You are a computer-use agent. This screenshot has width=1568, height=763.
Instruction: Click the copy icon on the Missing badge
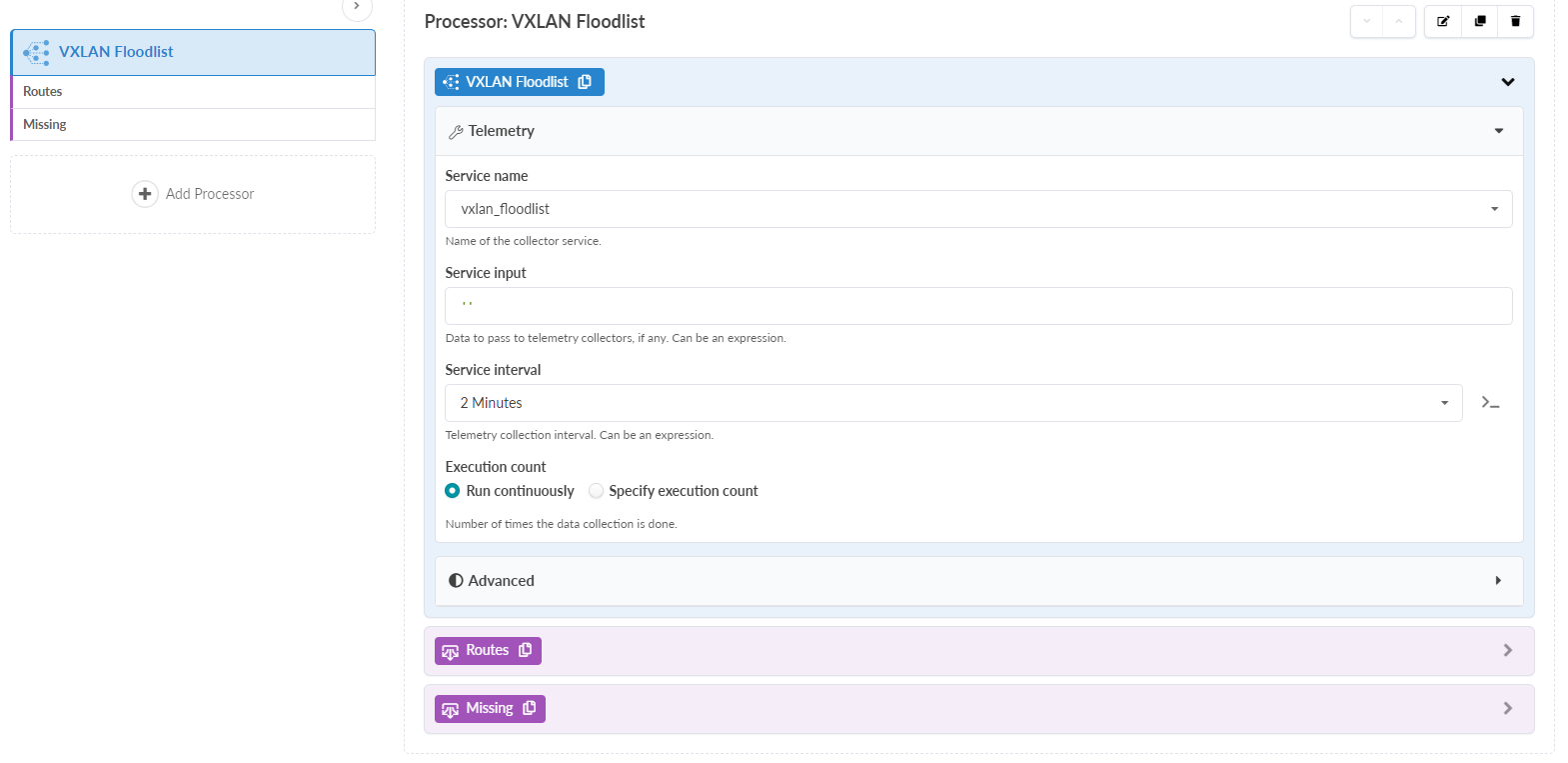(530, 708)
